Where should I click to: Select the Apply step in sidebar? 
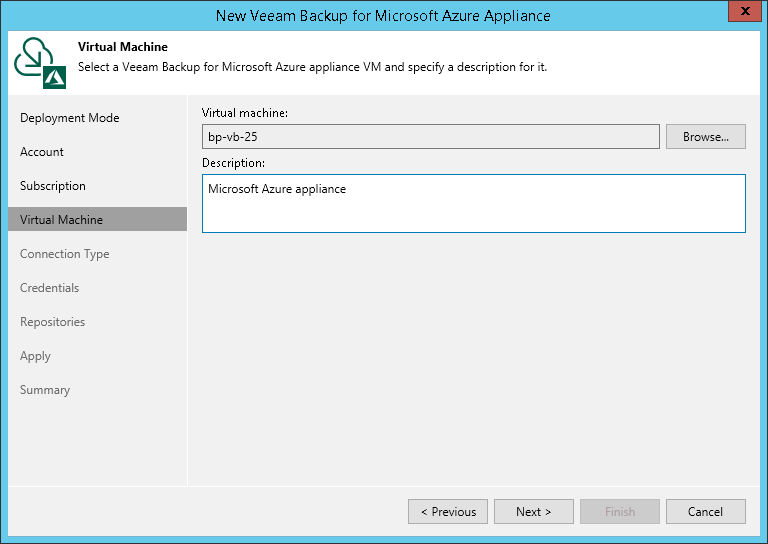pyautogui.click(x=35, y=356)
